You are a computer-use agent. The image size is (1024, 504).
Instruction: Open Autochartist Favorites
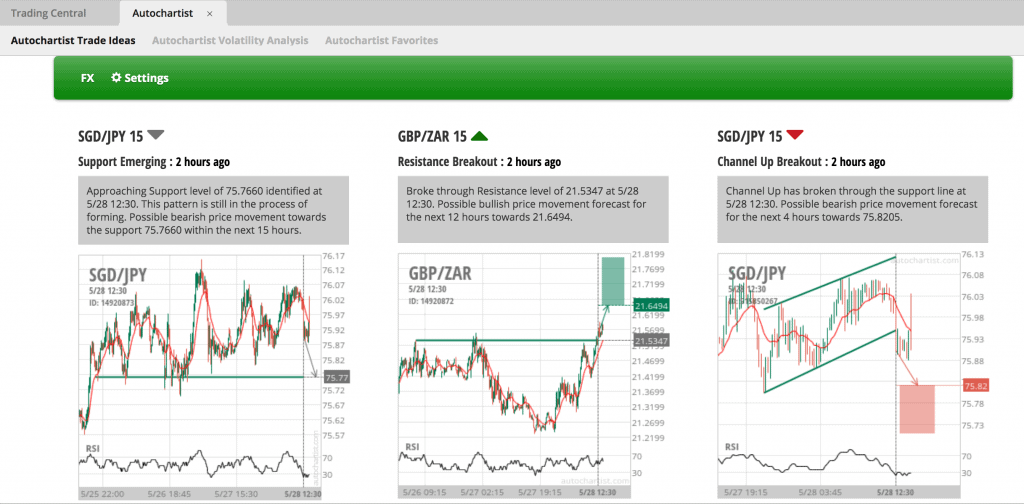[x=381, y=40]
